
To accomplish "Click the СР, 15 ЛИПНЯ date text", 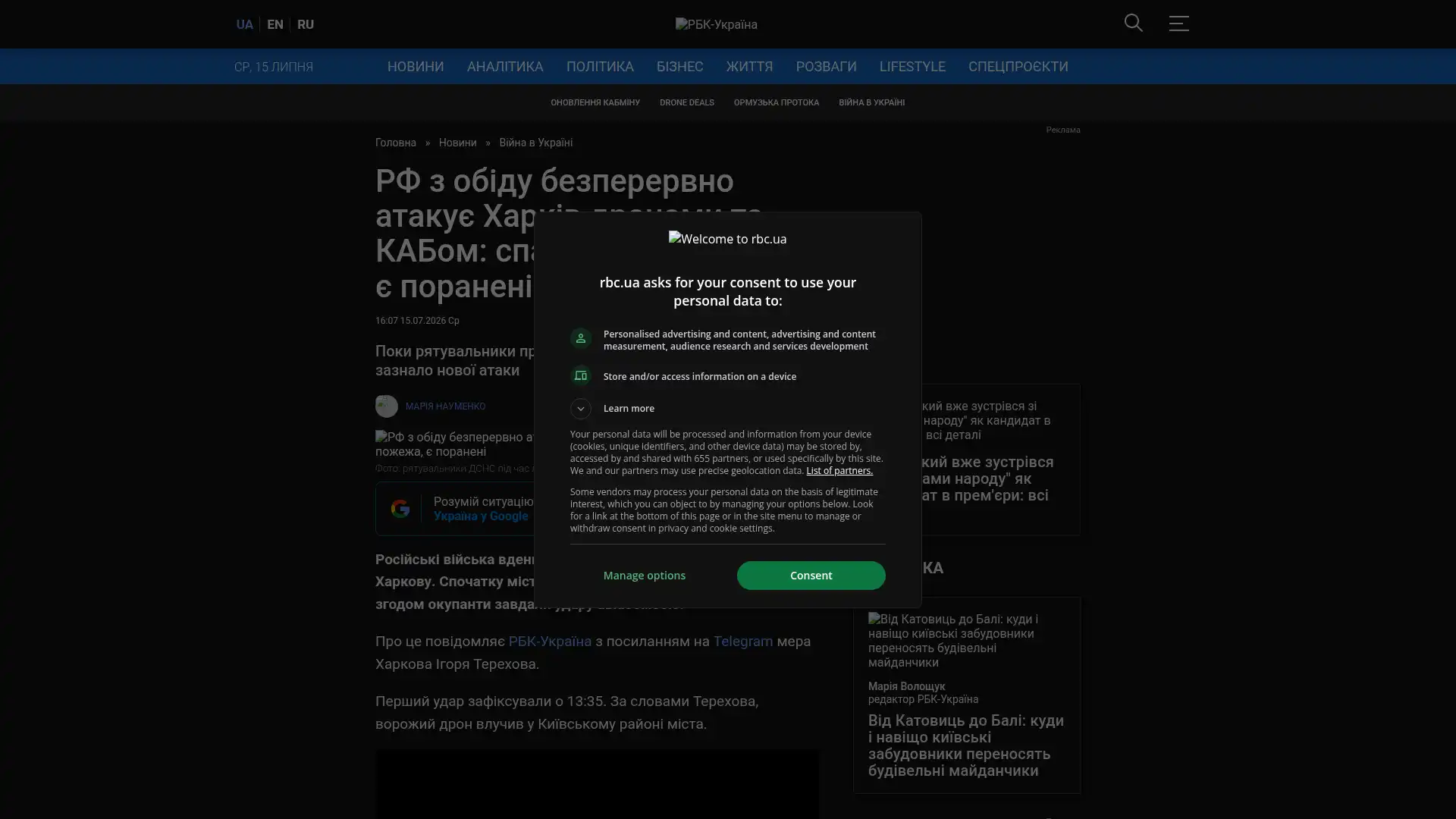I will (x=274, y=67).
